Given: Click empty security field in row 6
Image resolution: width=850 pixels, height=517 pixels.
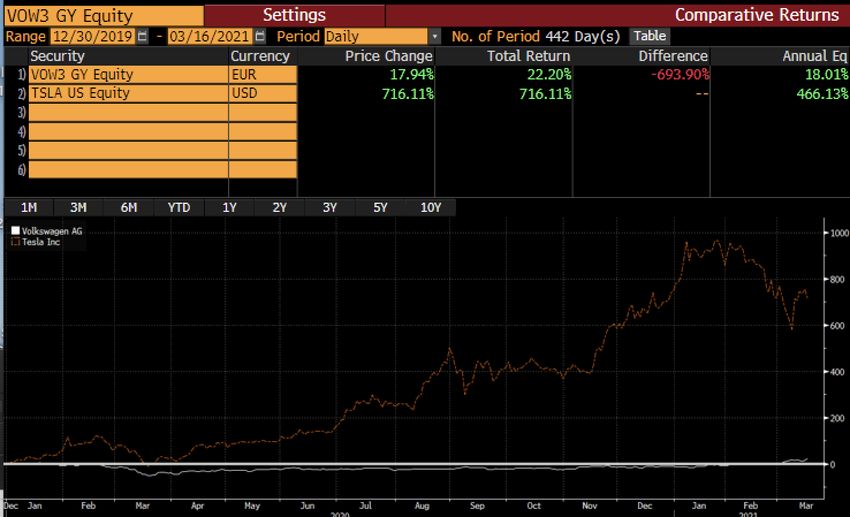Looking at the screenshot, I should point(128,169).
